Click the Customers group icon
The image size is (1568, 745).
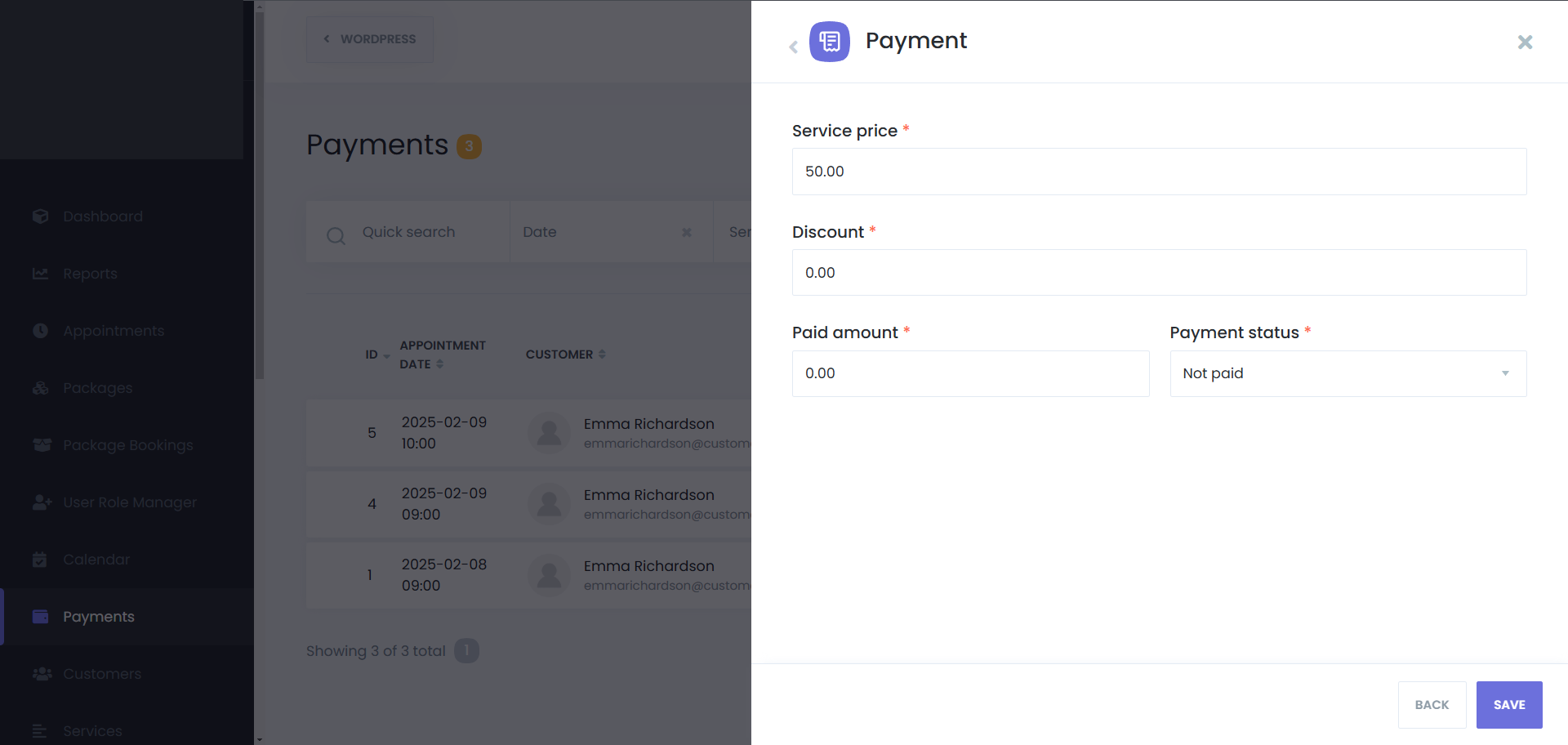(x=42, y=674)
